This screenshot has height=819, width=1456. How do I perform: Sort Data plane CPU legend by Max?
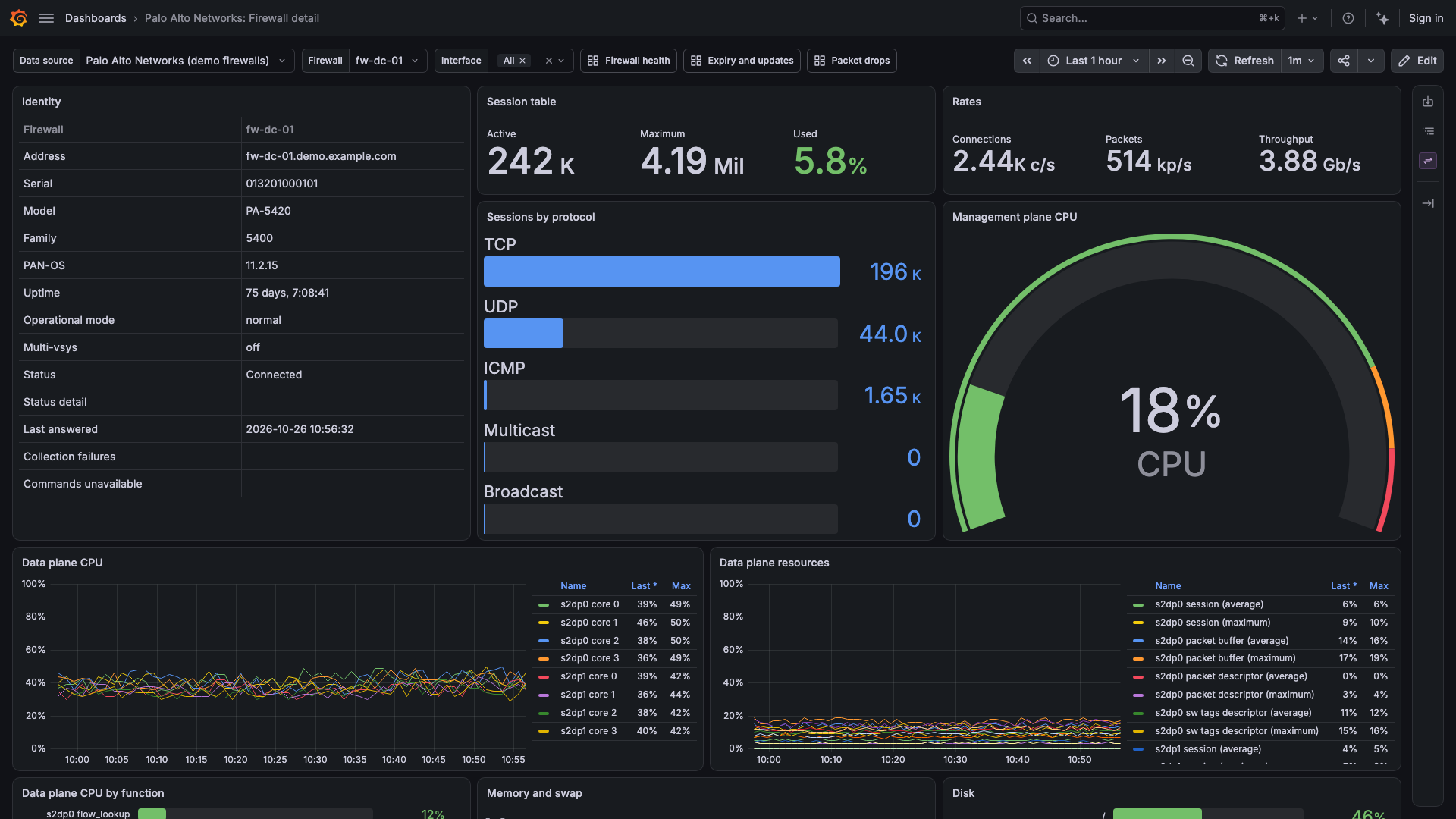click(x=681, y=586)
